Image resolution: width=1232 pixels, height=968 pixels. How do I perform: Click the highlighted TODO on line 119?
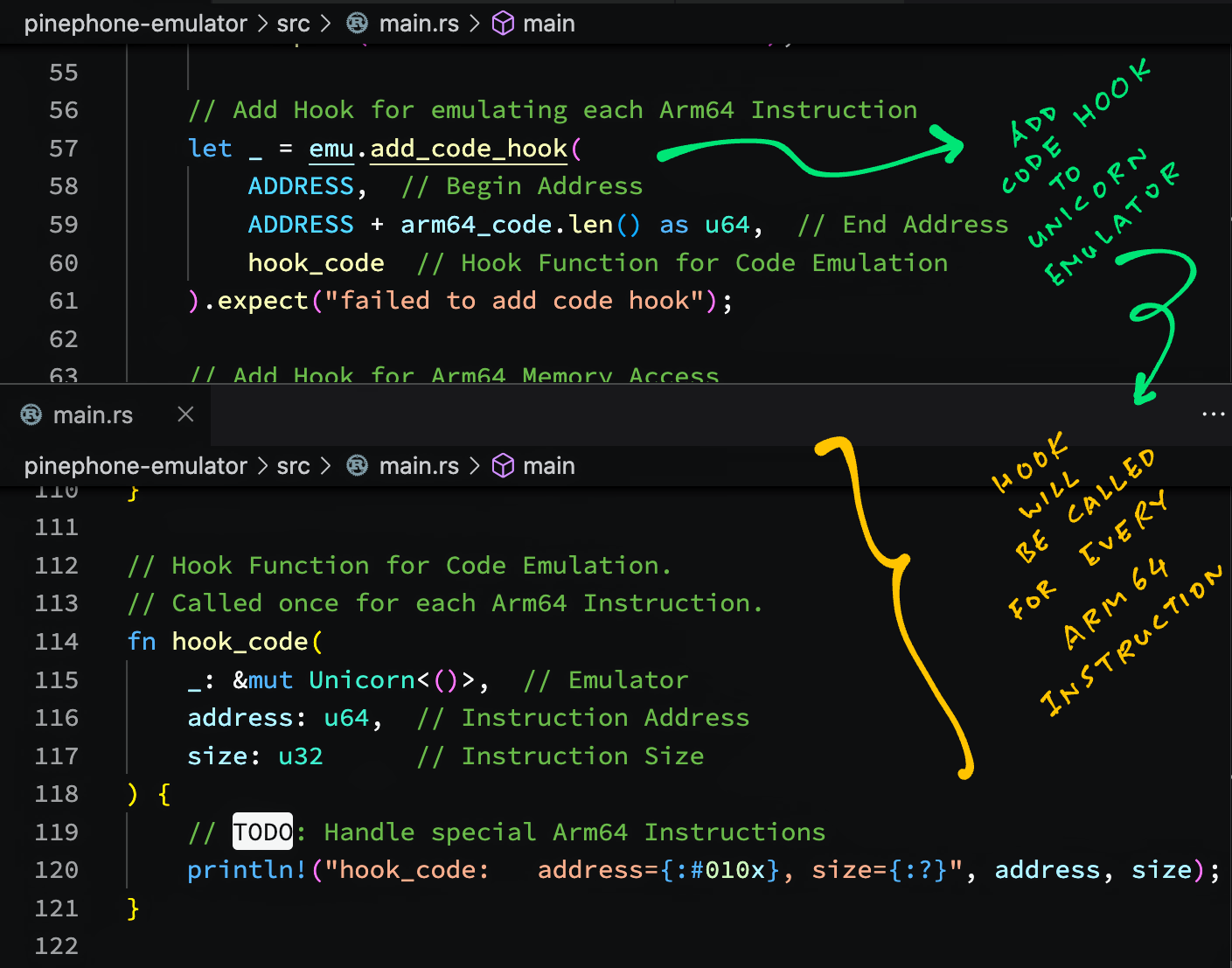coord(262,832)
